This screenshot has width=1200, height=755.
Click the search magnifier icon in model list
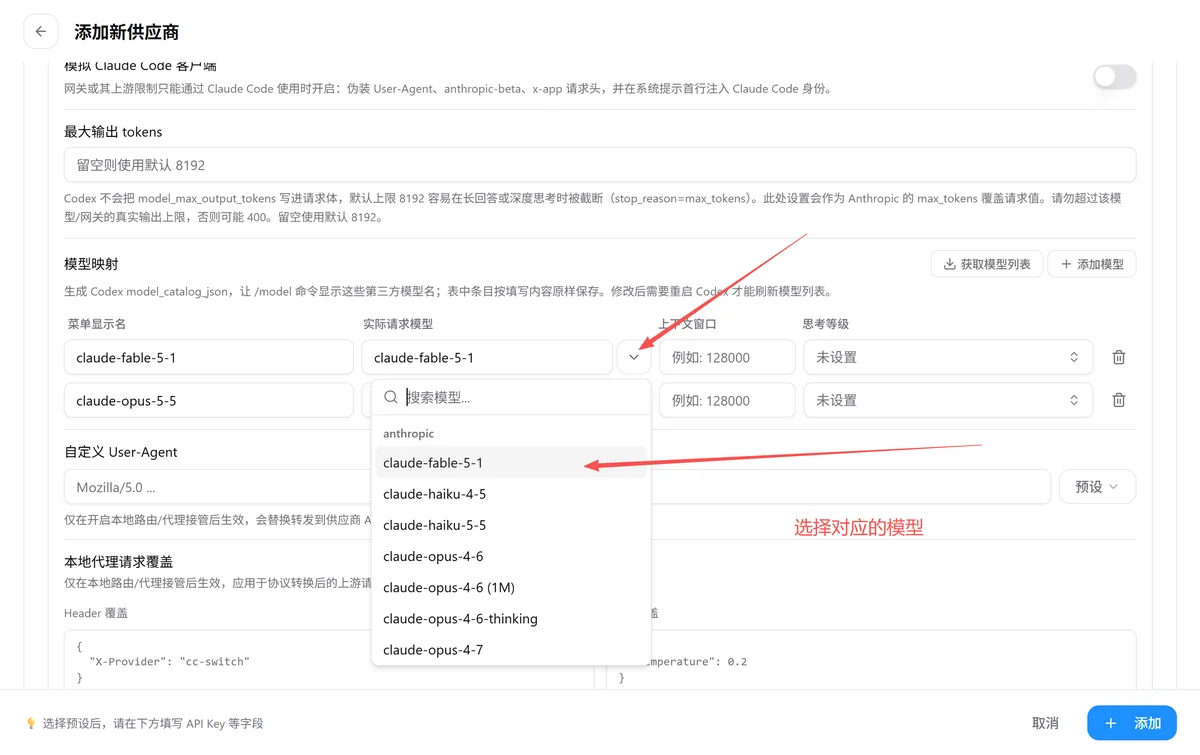coord(391,397)
